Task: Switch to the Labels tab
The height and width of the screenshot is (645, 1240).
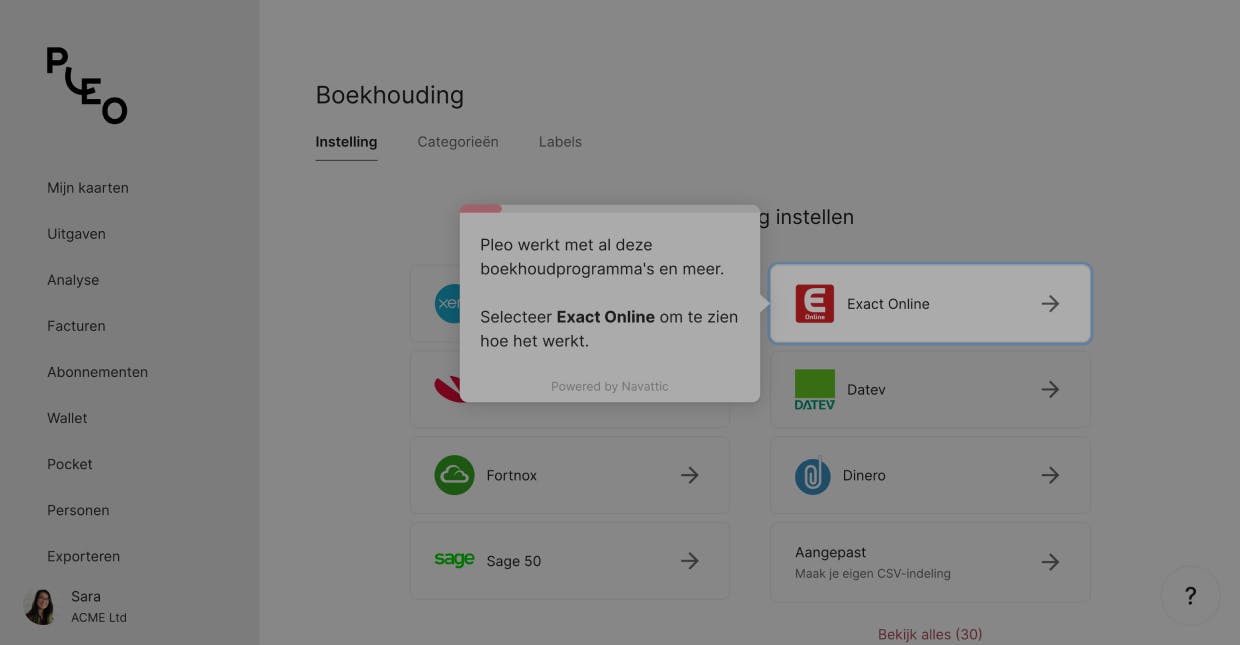Action: 560,142
